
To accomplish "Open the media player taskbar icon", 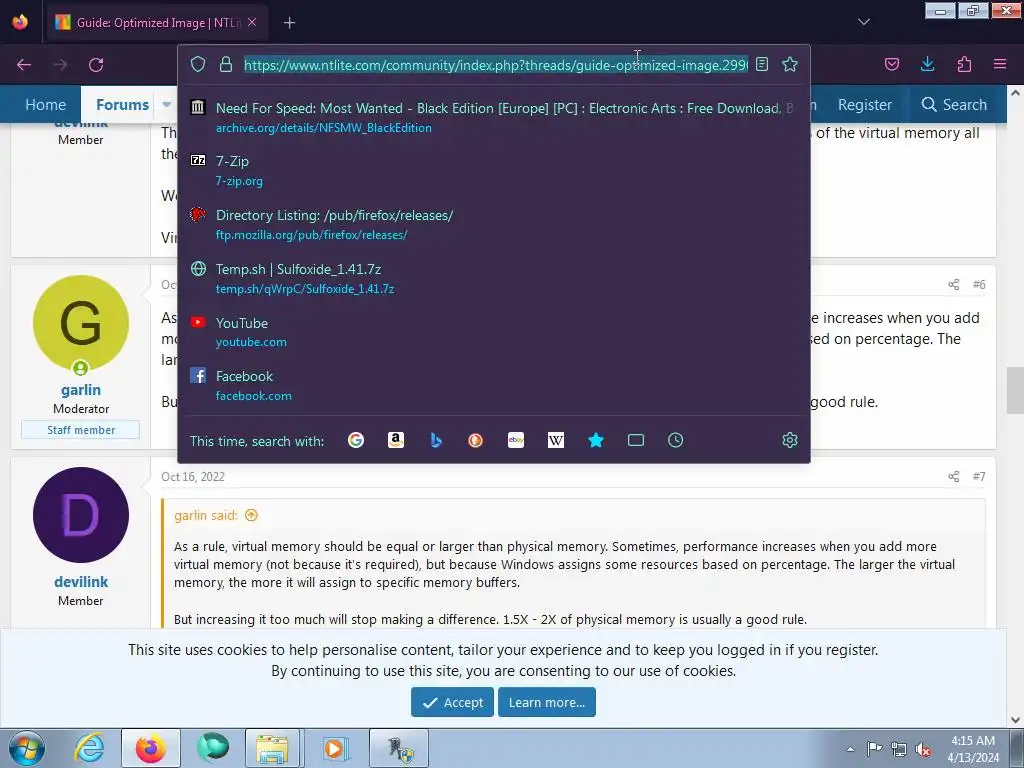I will pyautogui.click(x=335, y=748).
